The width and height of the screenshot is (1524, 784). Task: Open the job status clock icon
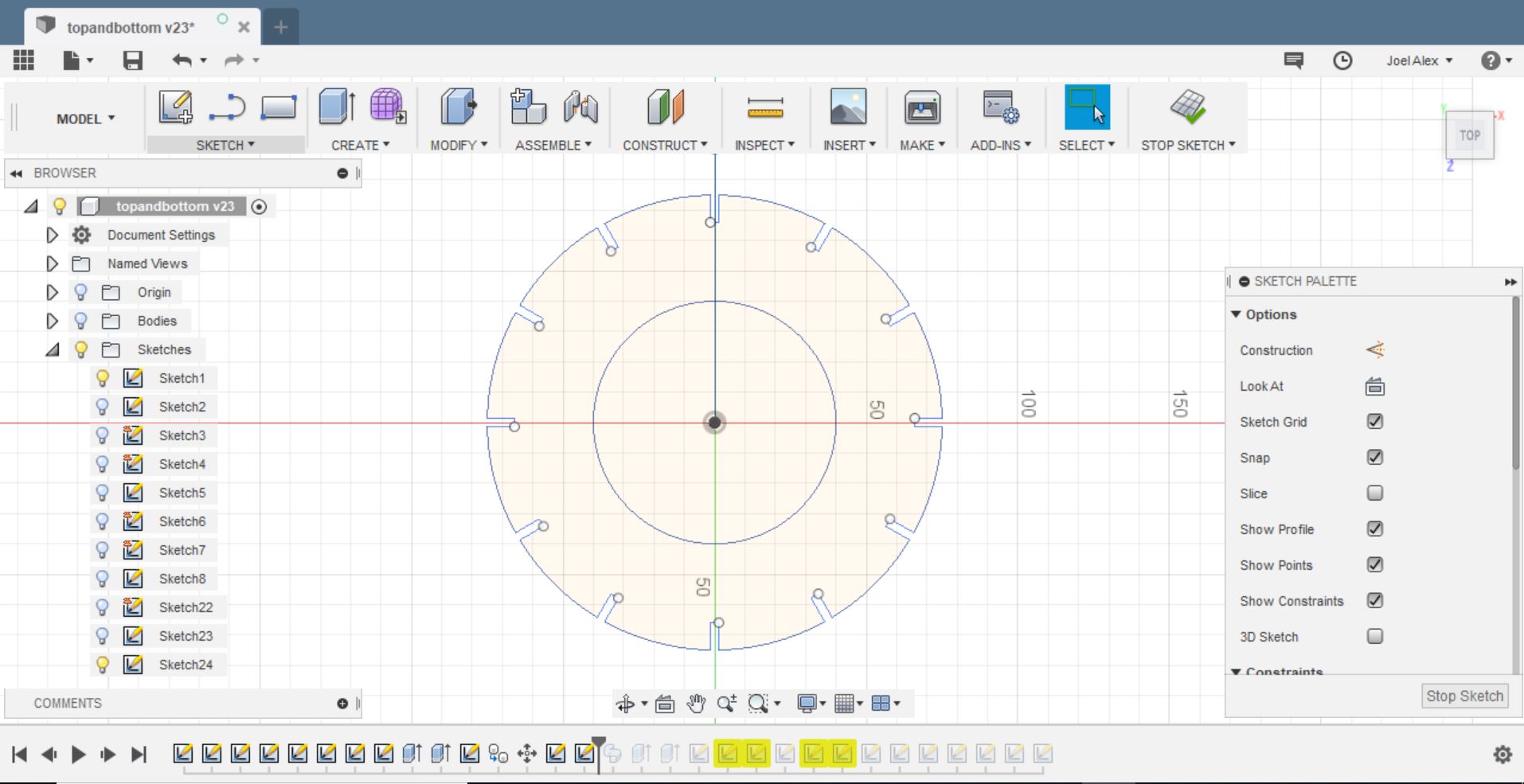click(1342, 60)
